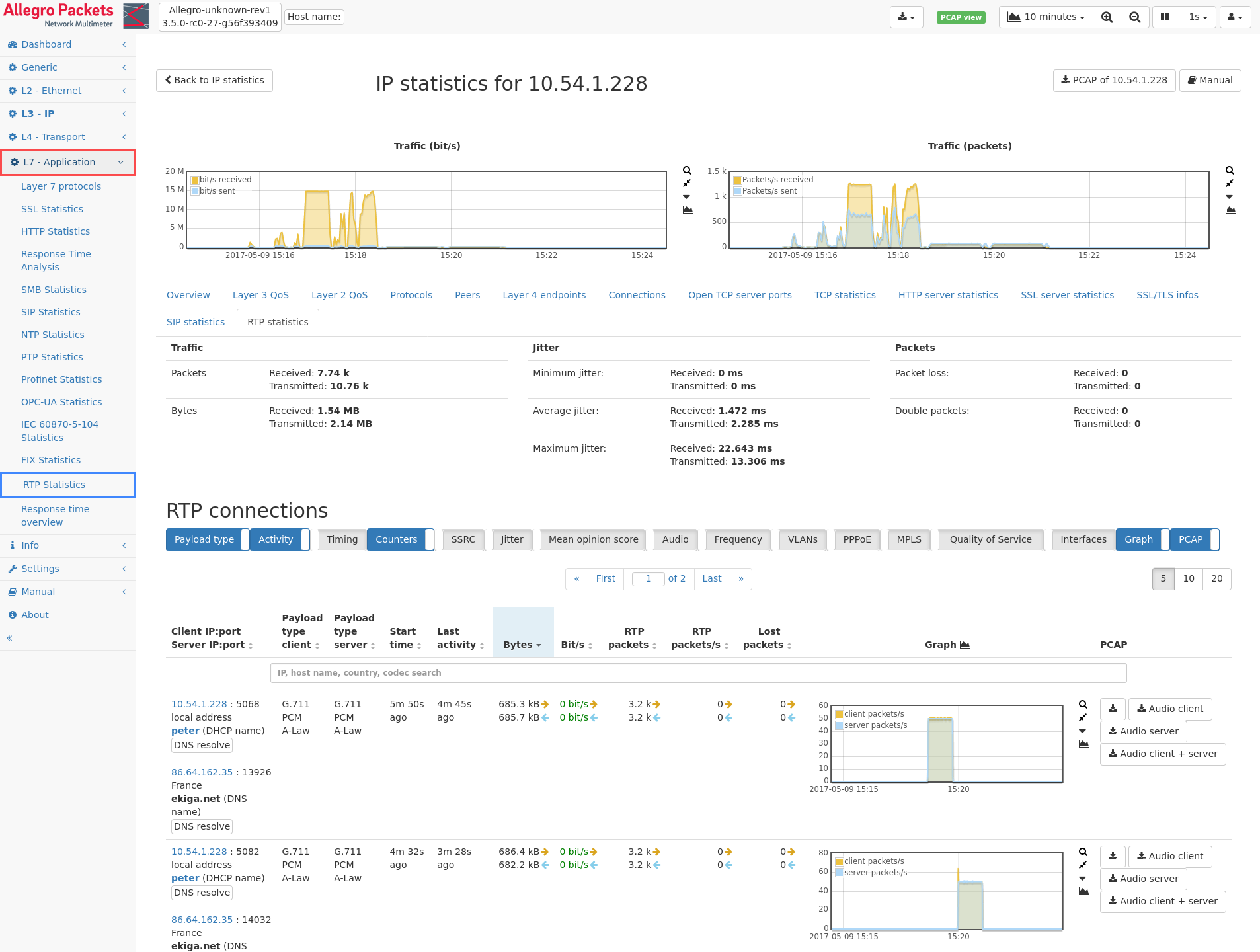This screenshot has width=1260, height=952.
Task: Toggle the Payload type column button
Action: (207, 539)
